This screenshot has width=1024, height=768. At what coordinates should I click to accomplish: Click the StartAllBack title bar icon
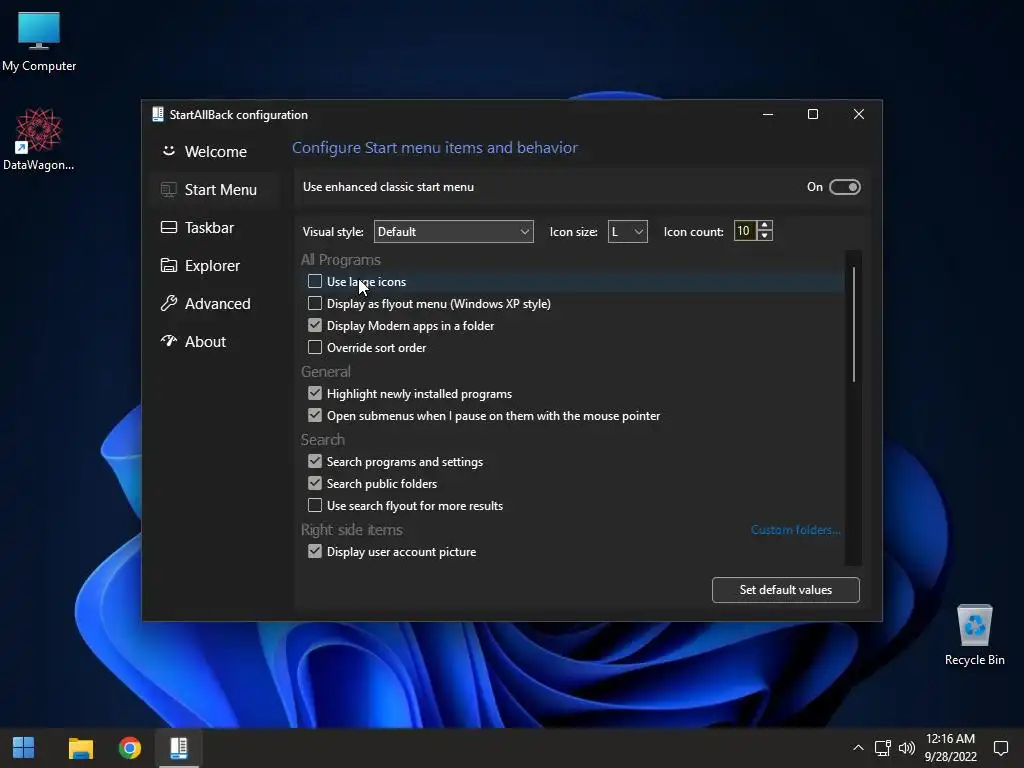[157, 114]
